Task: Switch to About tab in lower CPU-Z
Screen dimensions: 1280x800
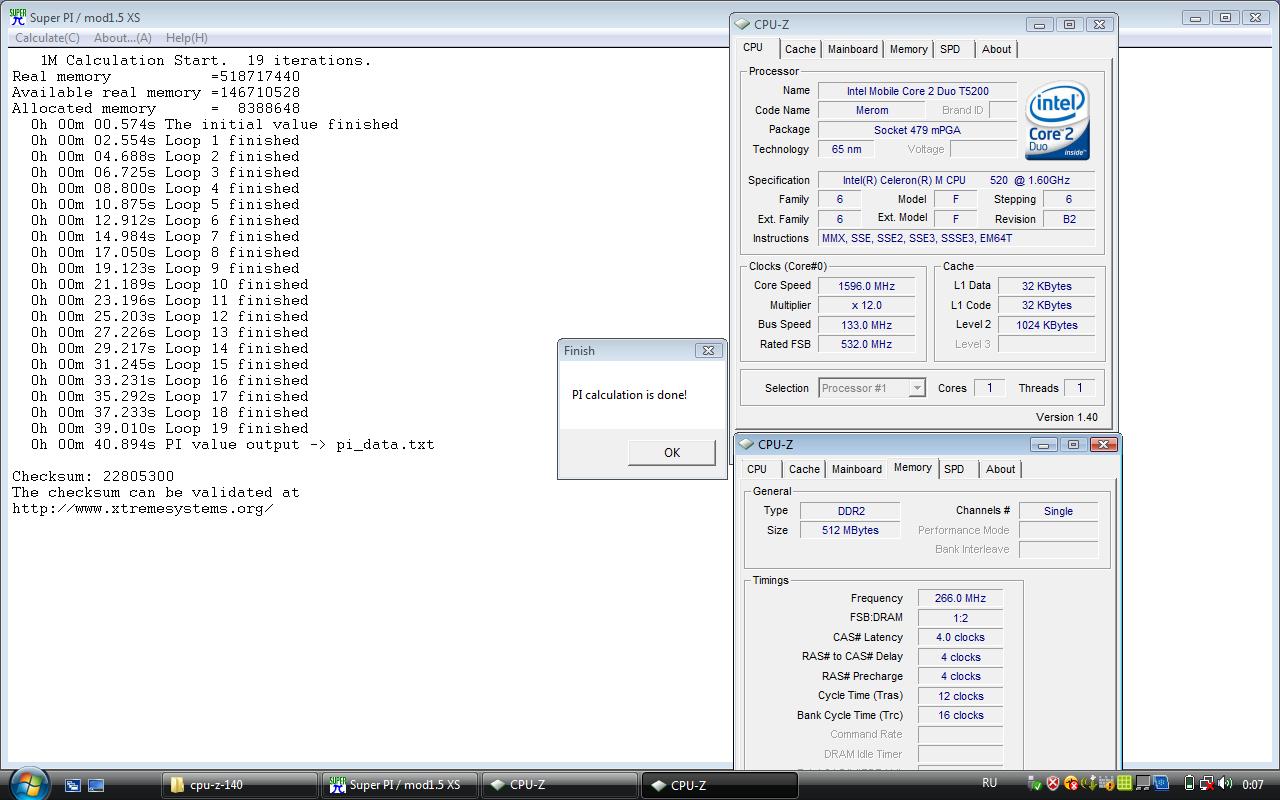Action: coord(1000,469)
